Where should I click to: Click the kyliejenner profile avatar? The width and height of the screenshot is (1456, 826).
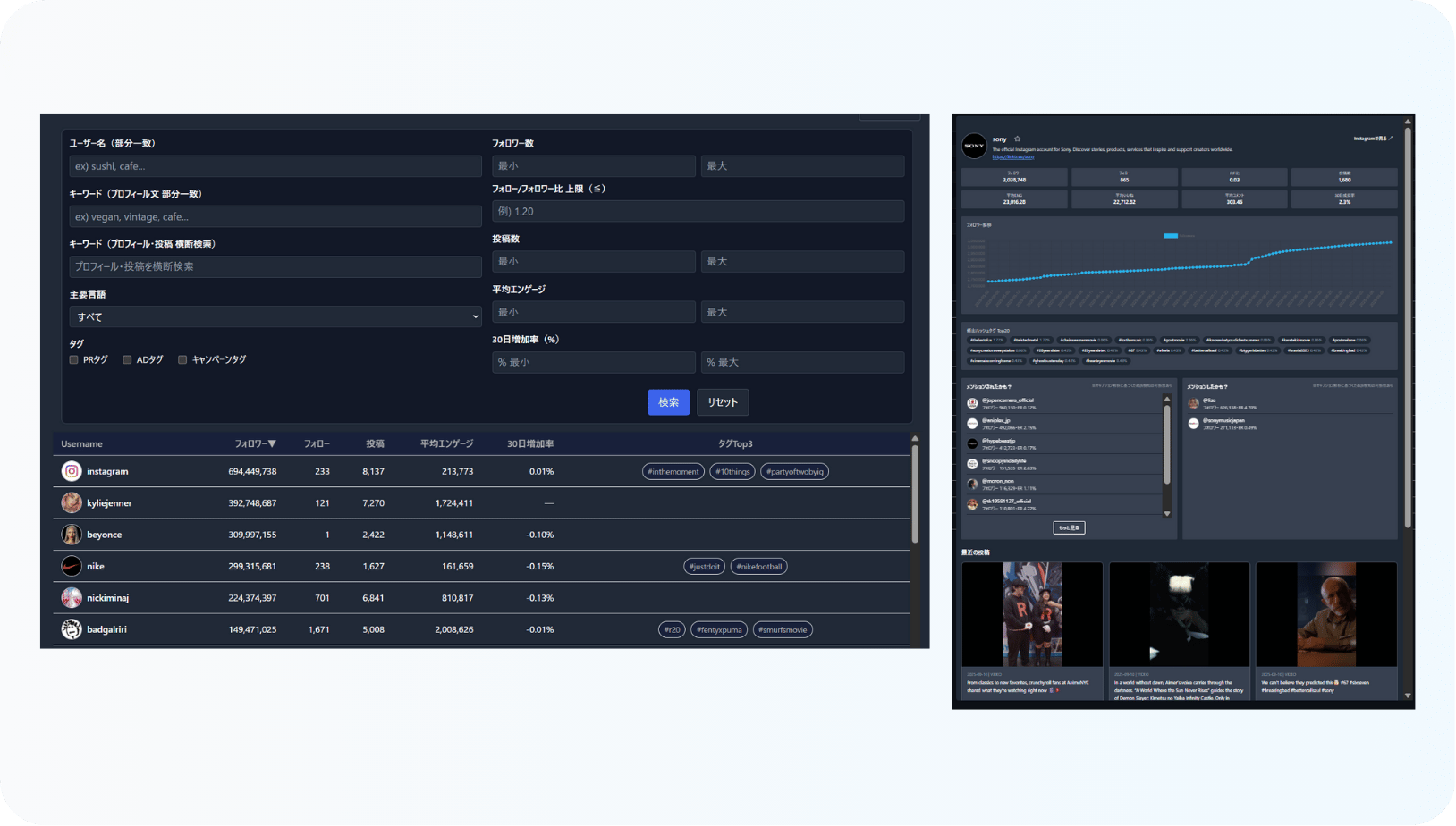click(x=72, y=503)
